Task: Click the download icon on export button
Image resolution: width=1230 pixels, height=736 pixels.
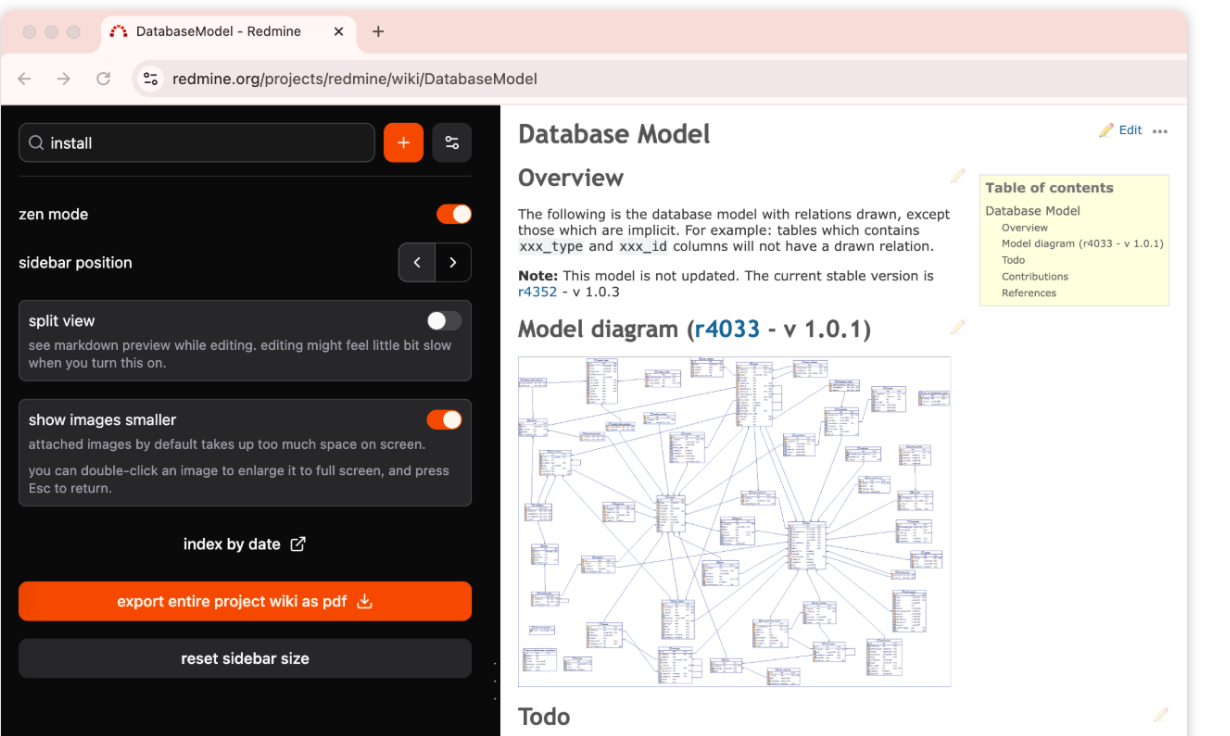Action: (x=365, y=601)
